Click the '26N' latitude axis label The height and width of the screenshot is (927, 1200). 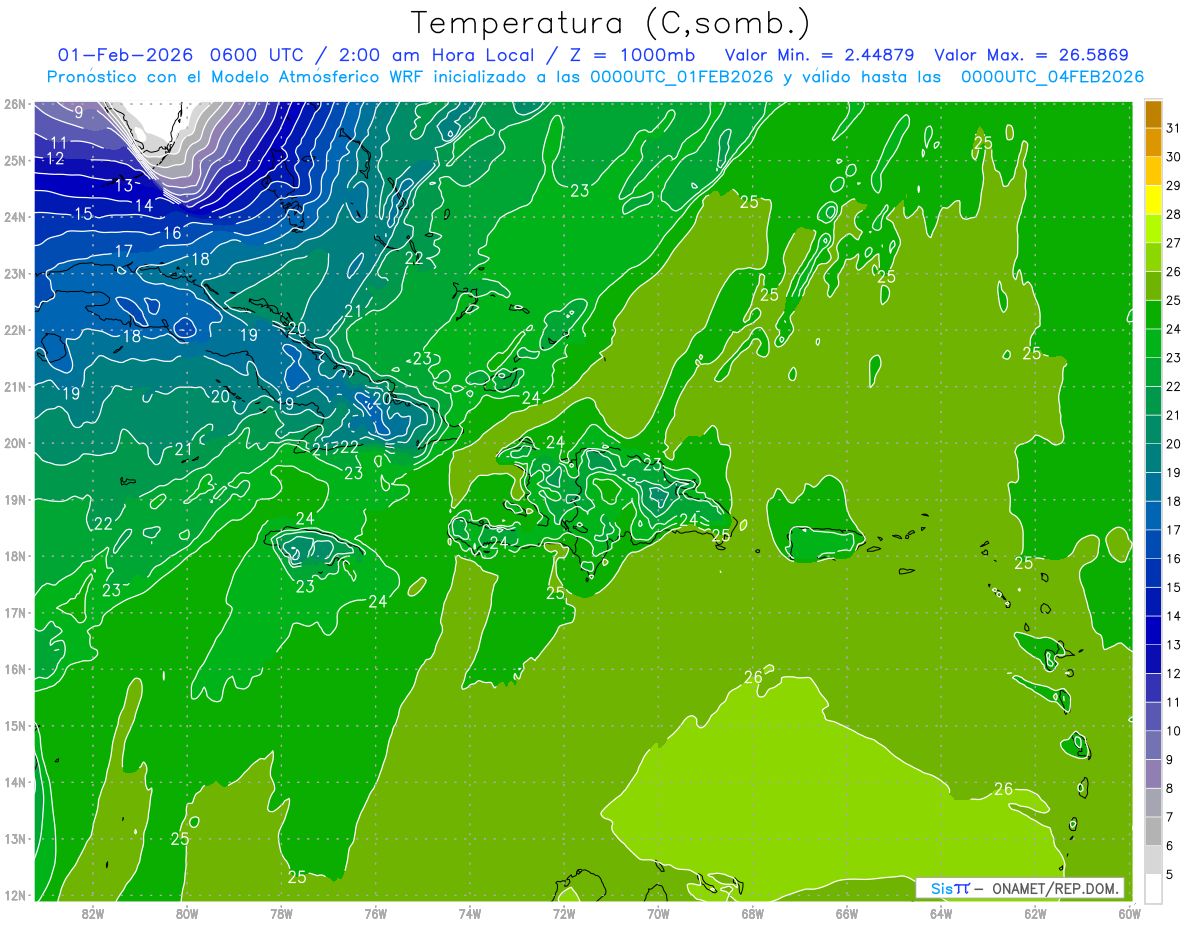tap(14, 104)
